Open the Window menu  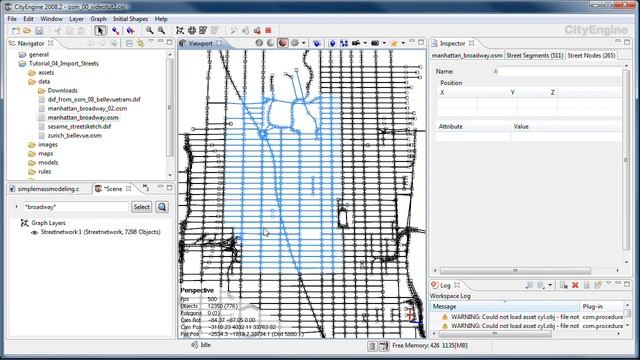[51, 19]
